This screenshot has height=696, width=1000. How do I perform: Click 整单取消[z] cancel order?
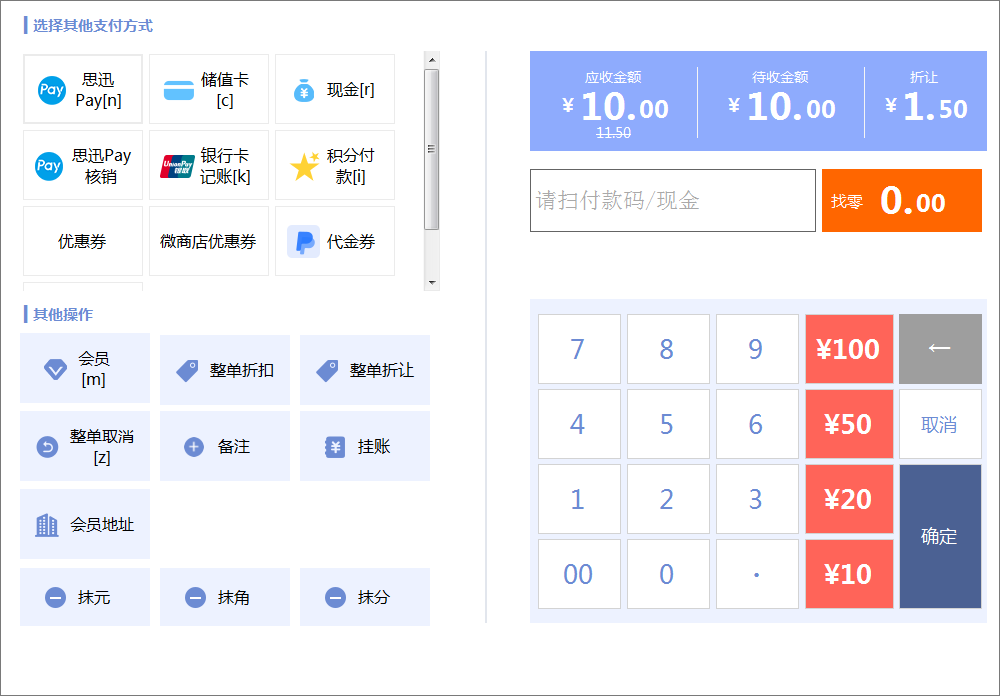(x=85, y=446)
